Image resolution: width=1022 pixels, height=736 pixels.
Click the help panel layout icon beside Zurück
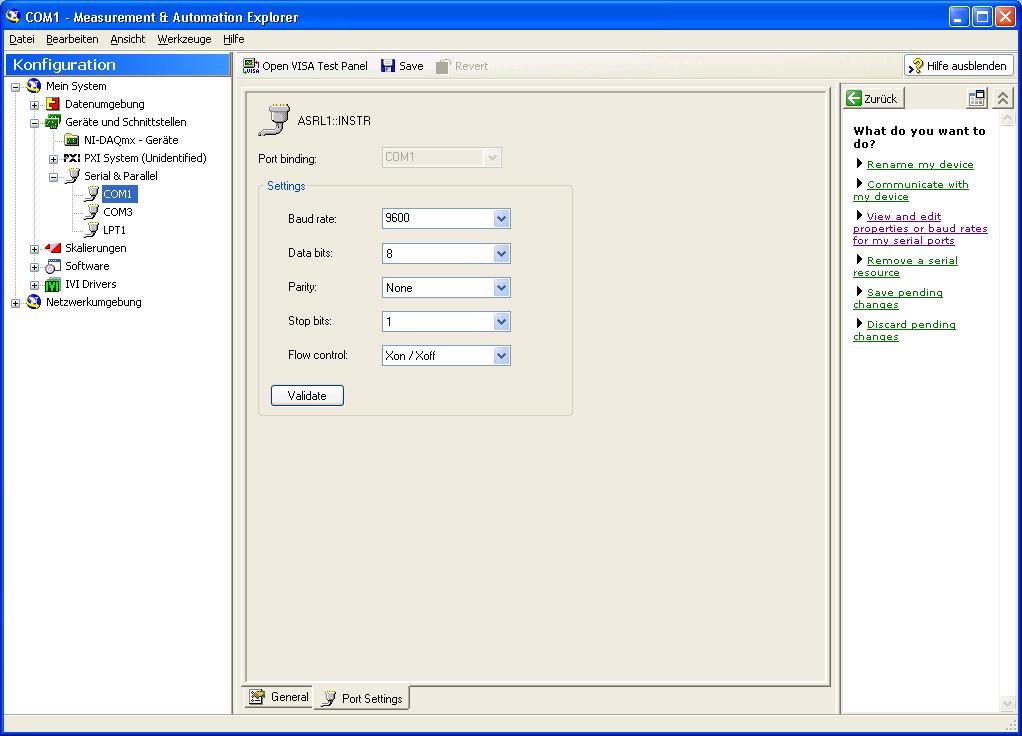click(x=976, y=98)
